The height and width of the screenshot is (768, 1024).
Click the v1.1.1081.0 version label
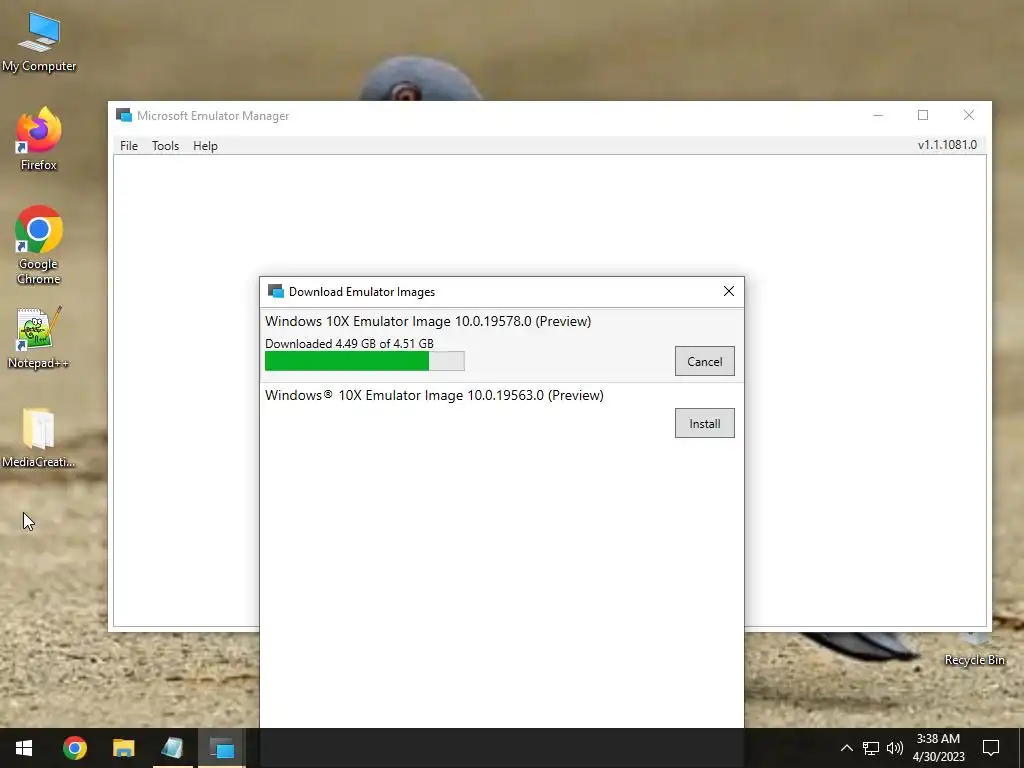point(947,145)
